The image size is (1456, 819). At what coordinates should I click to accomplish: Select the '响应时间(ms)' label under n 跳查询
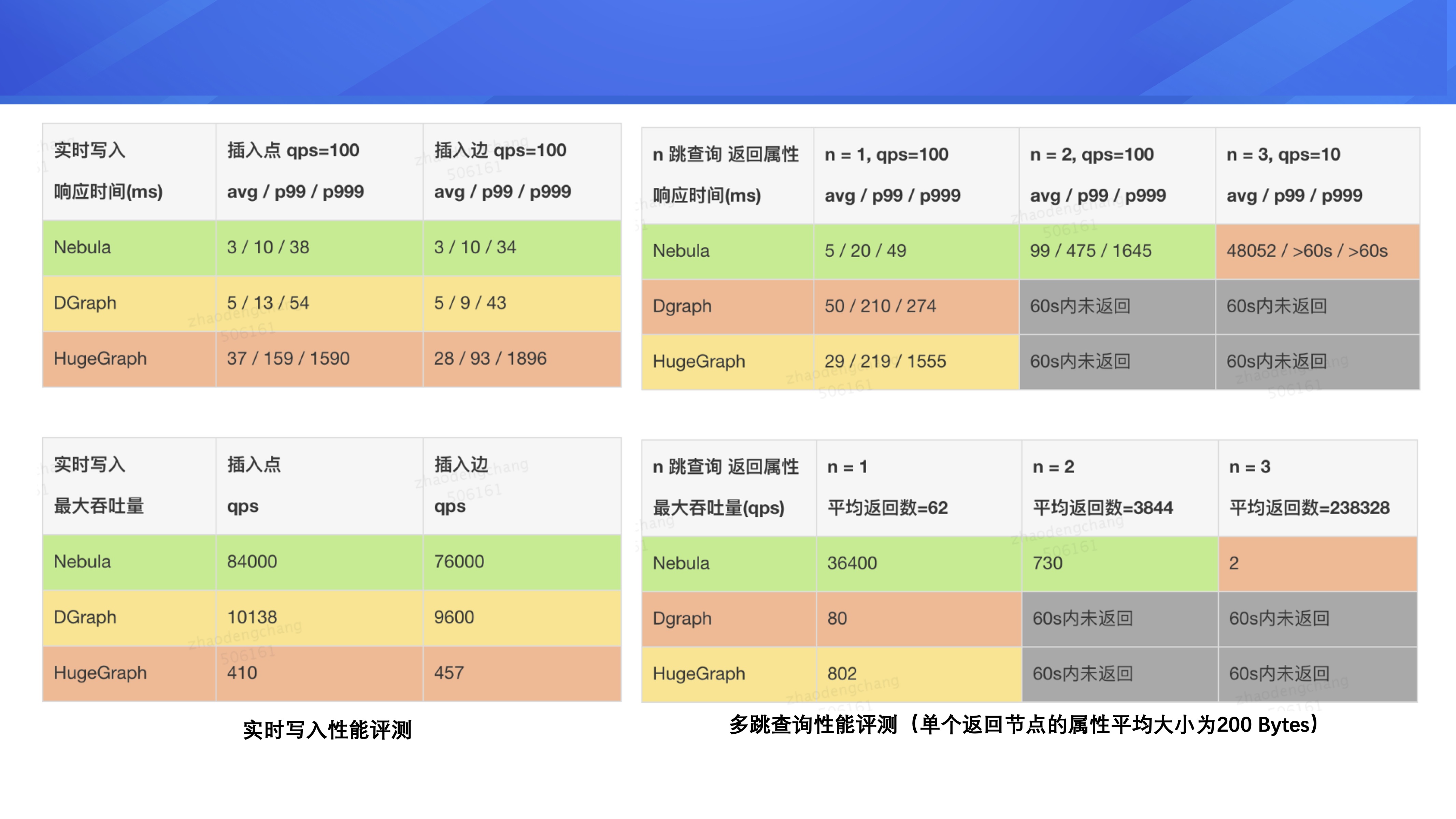click(x=706, y=196)
